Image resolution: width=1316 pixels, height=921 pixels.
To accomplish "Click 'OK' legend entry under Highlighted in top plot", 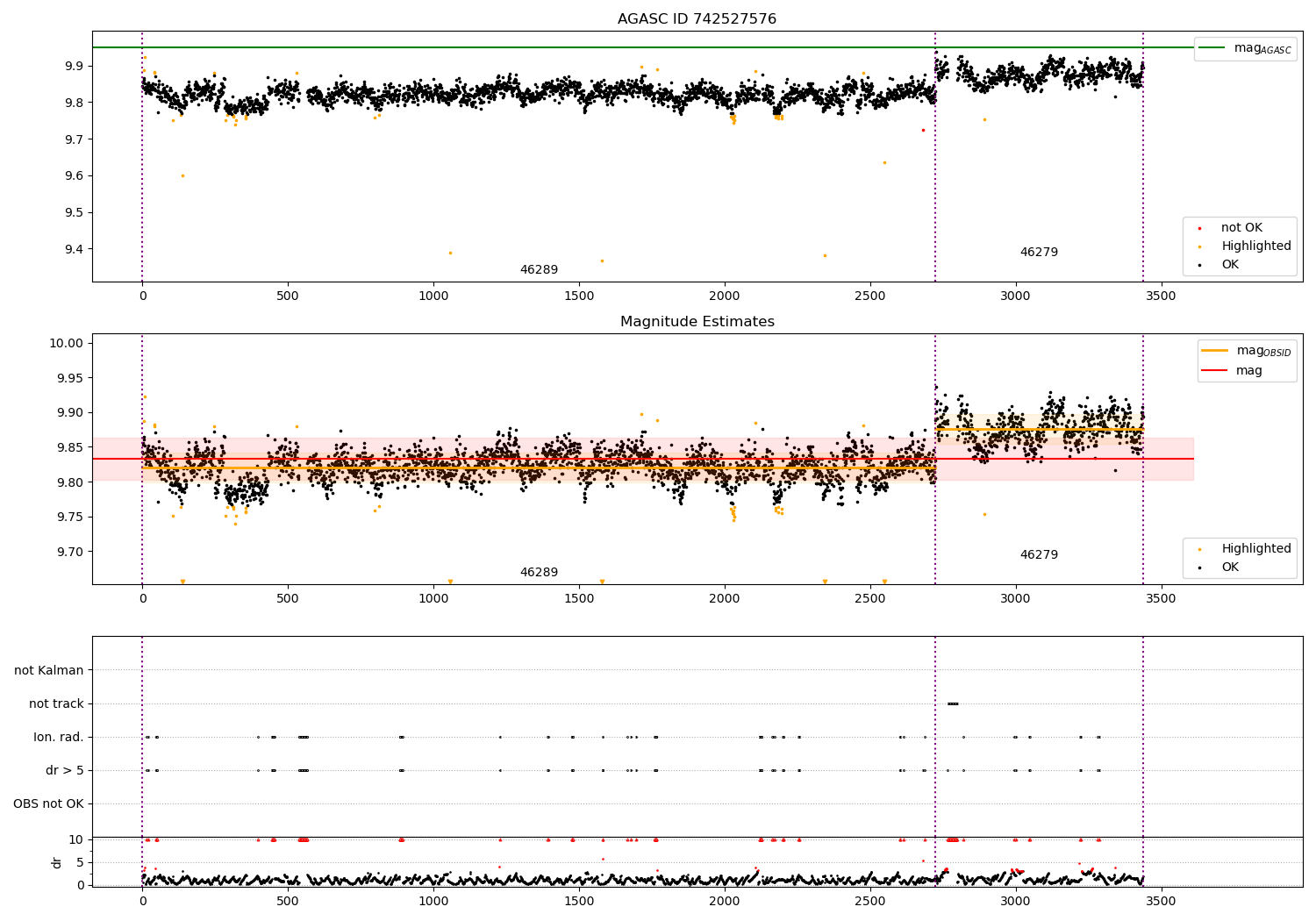I will [1230, 265].
